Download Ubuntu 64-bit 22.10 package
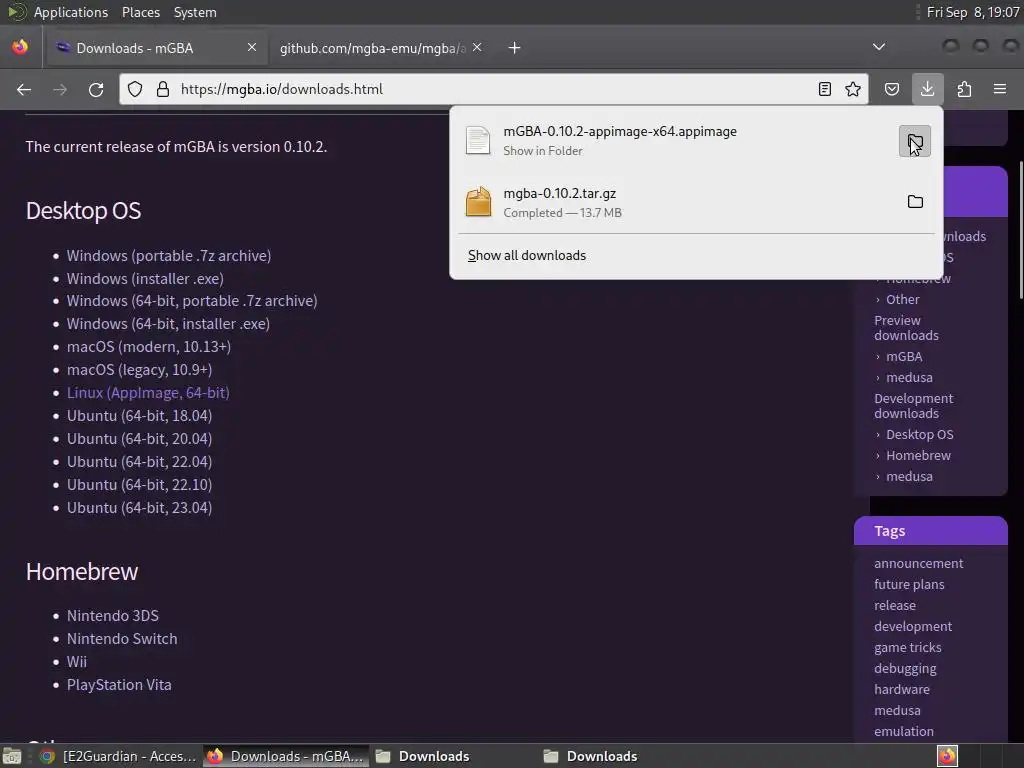1024x768 pixels. (140, 485)
